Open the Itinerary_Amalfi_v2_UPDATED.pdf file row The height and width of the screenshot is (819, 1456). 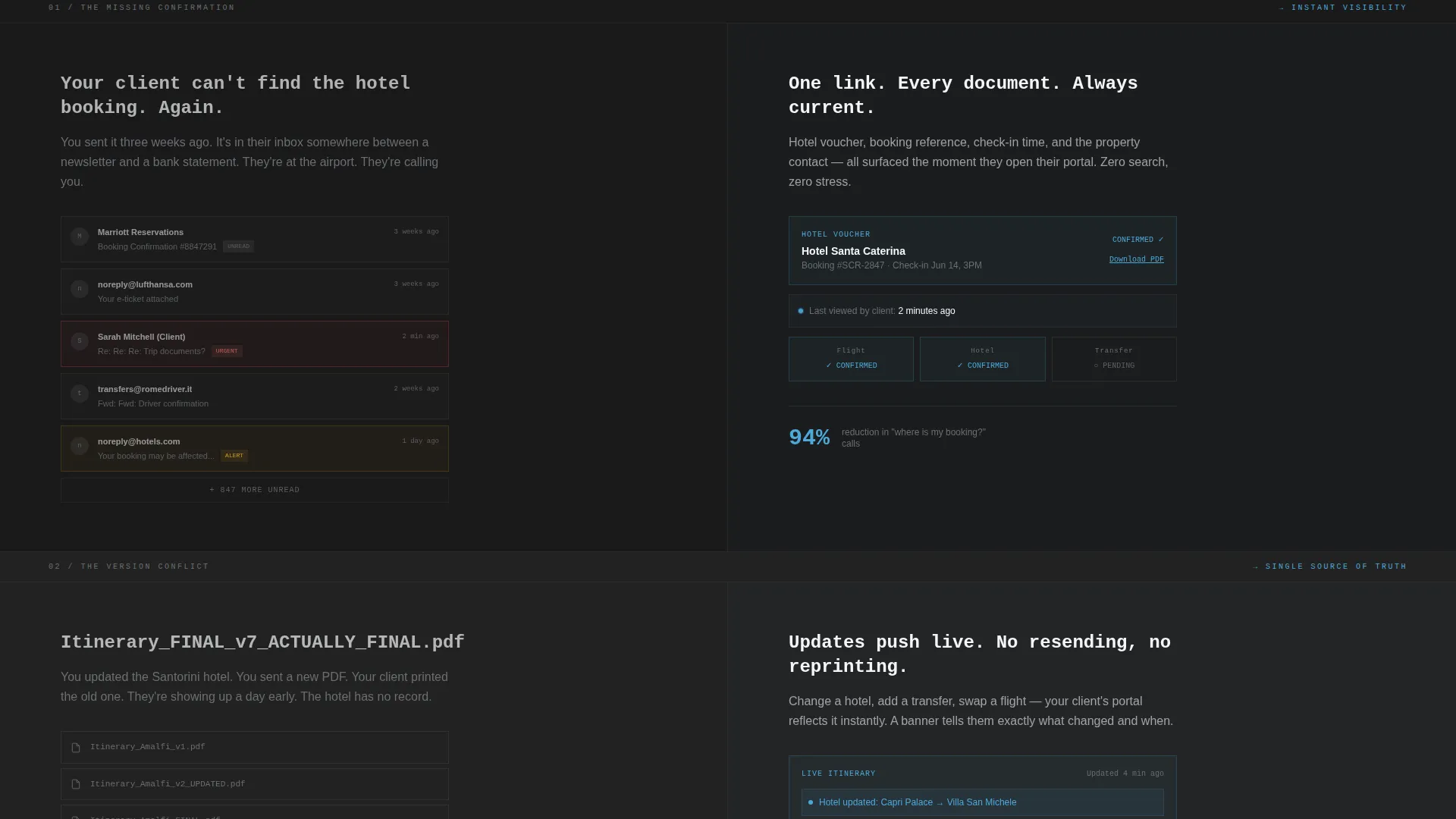pyautogui.click(x=255, y=784)
